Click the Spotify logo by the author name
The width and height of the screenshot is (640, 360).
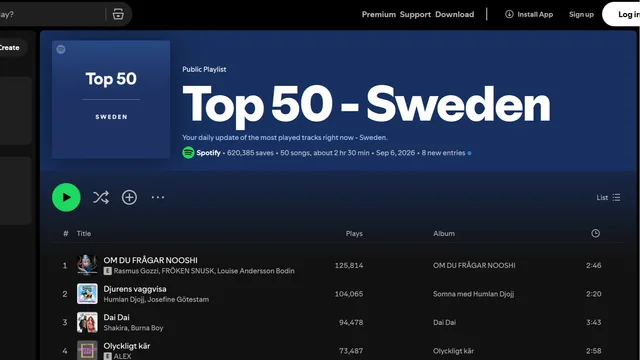tap(188, 153)
